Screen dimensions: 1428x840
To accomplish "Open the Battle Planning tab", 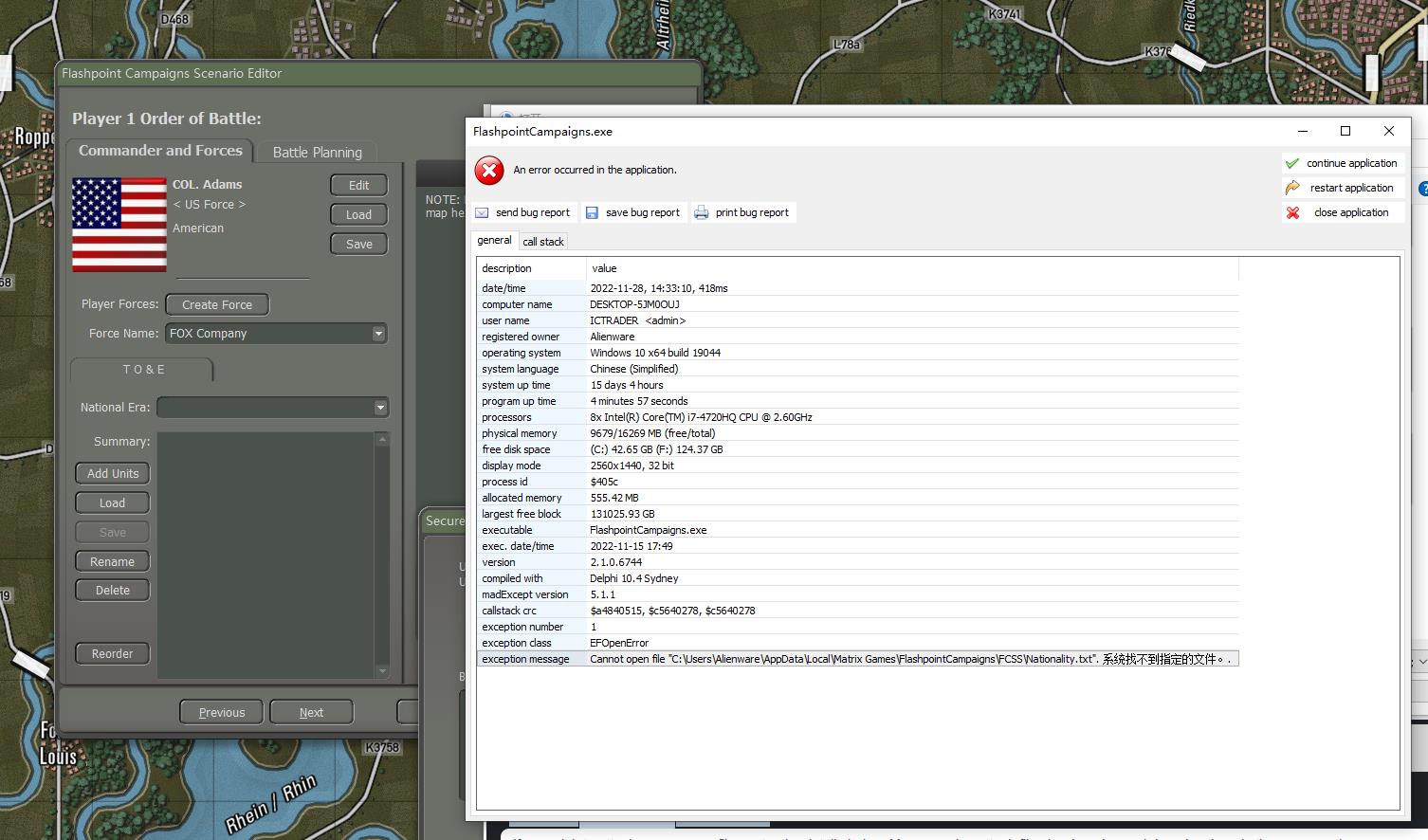I will tap(317, 152).
